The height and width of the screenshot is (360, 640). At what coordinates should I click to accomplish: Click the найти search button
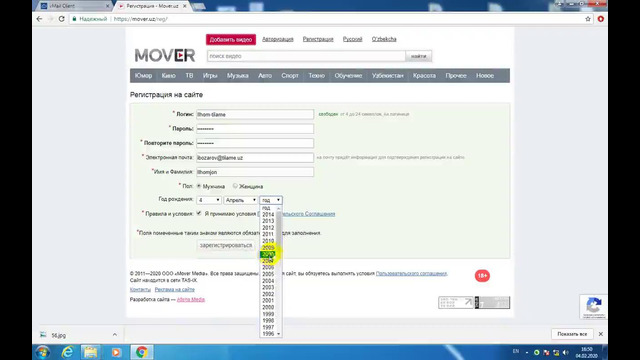[x=418, y=56]
